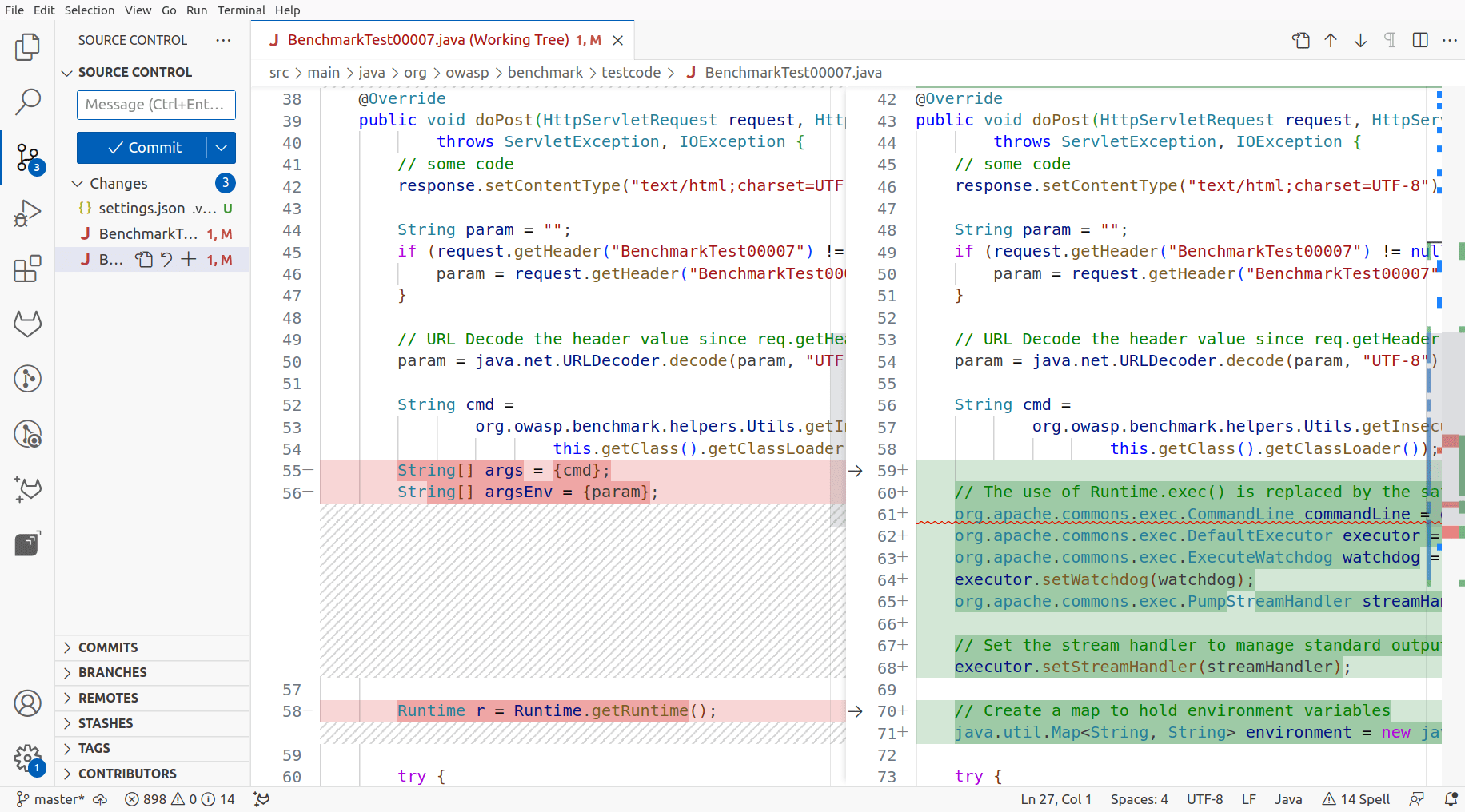Click the owasp breadcrumb
Viewport: 1465px width, 812px height.
tap(467, 73)
